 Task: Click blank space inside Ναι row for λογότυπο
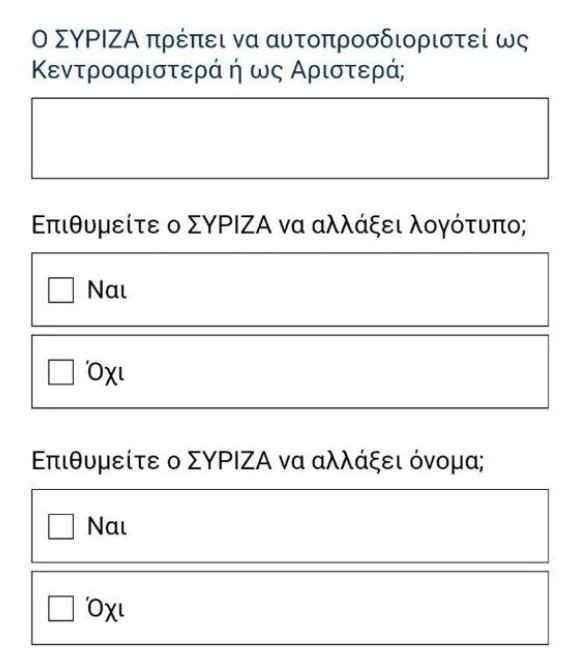click(x=335, y=290)
